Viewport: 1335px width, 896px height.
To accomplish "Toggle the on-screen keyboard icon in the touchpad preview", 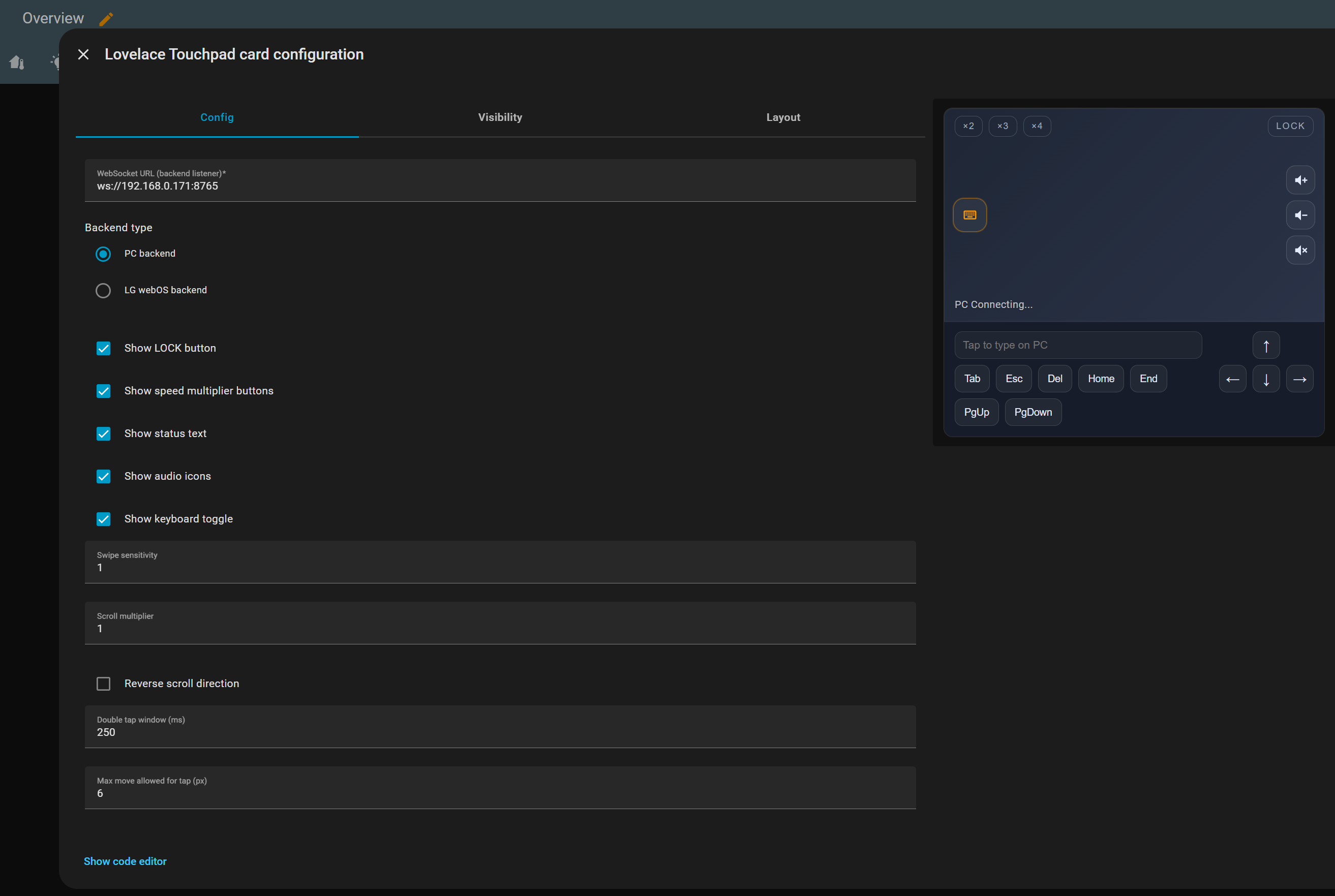I will click(x=969, y=215).
